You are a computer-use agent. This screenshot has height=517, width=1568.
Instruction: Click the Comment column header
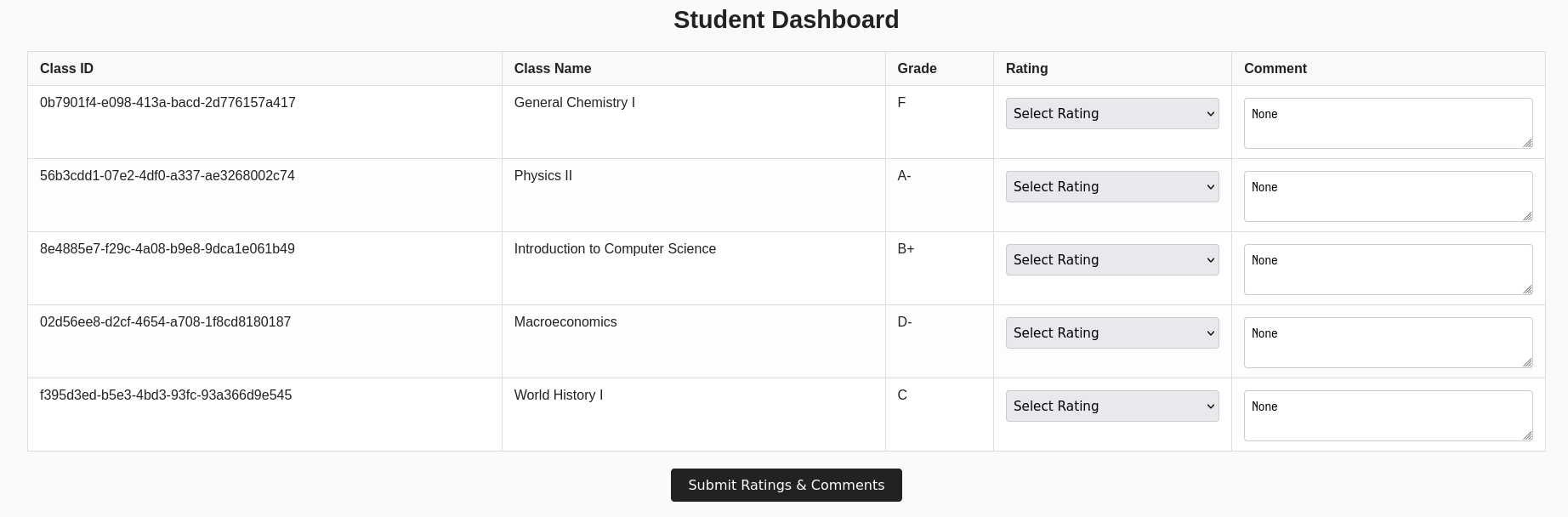pyautogui.click(x=1275, y=68)
